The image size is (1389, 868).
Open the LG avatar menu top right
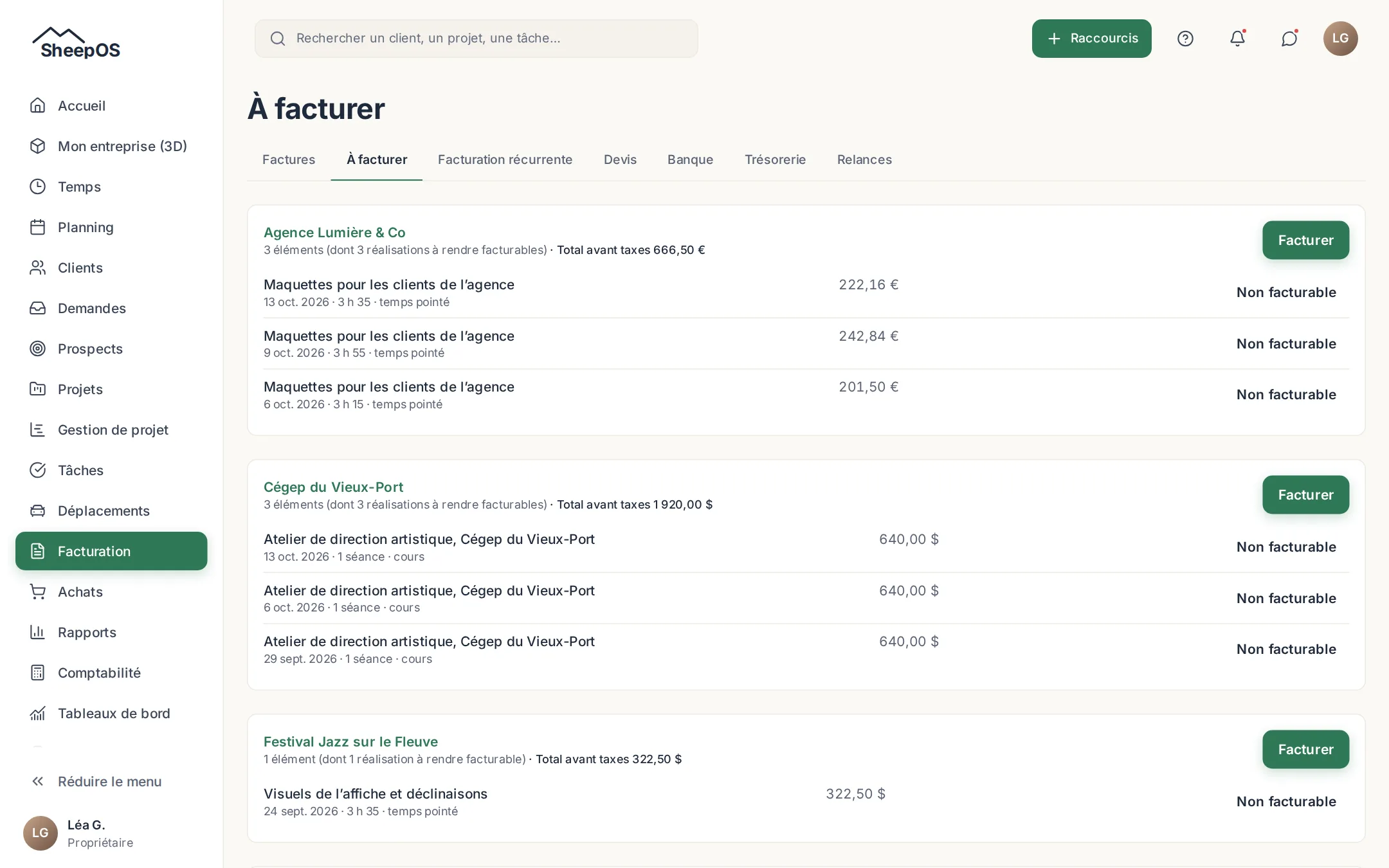coord(1340,39)
